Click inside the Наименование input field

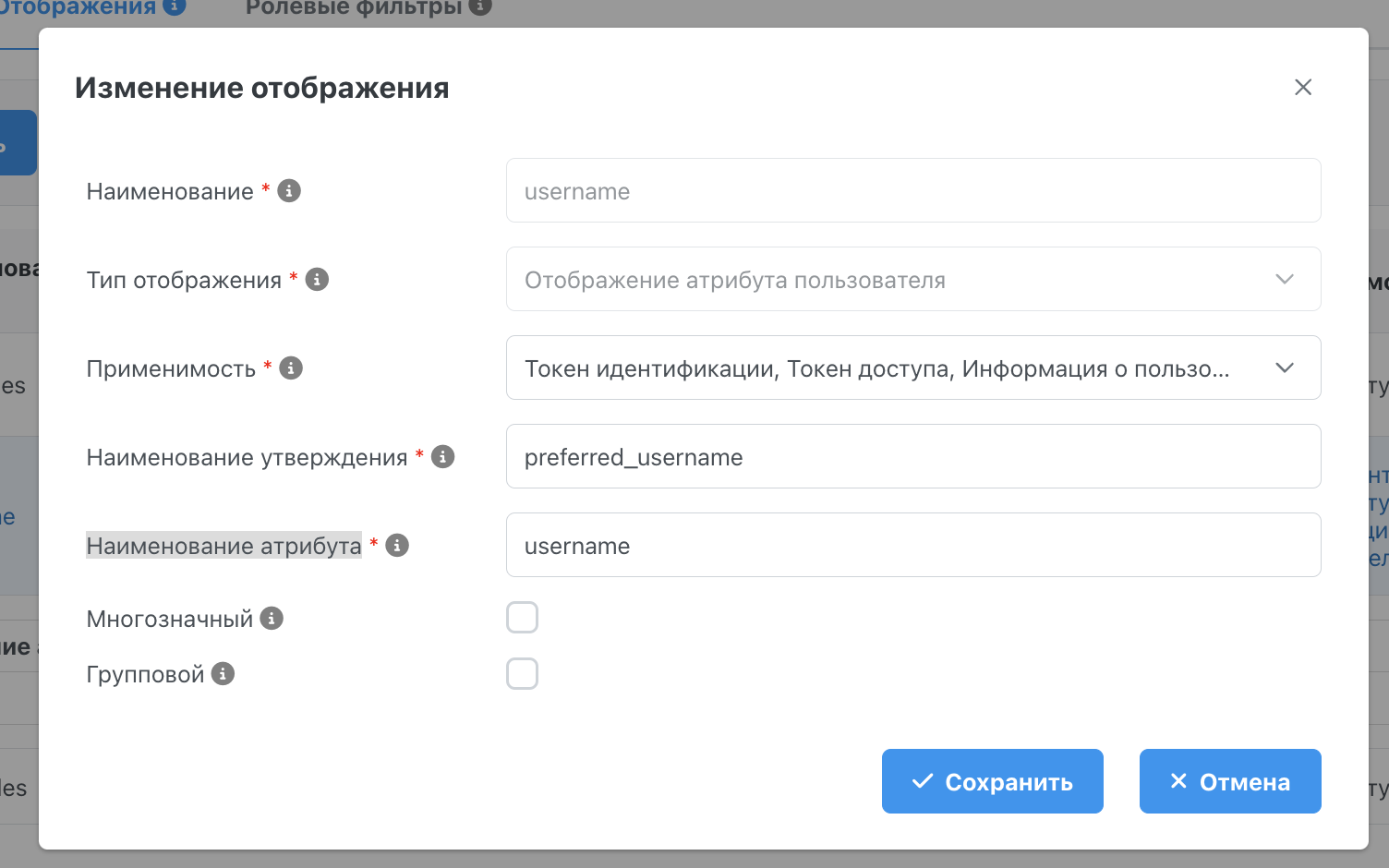912,190
